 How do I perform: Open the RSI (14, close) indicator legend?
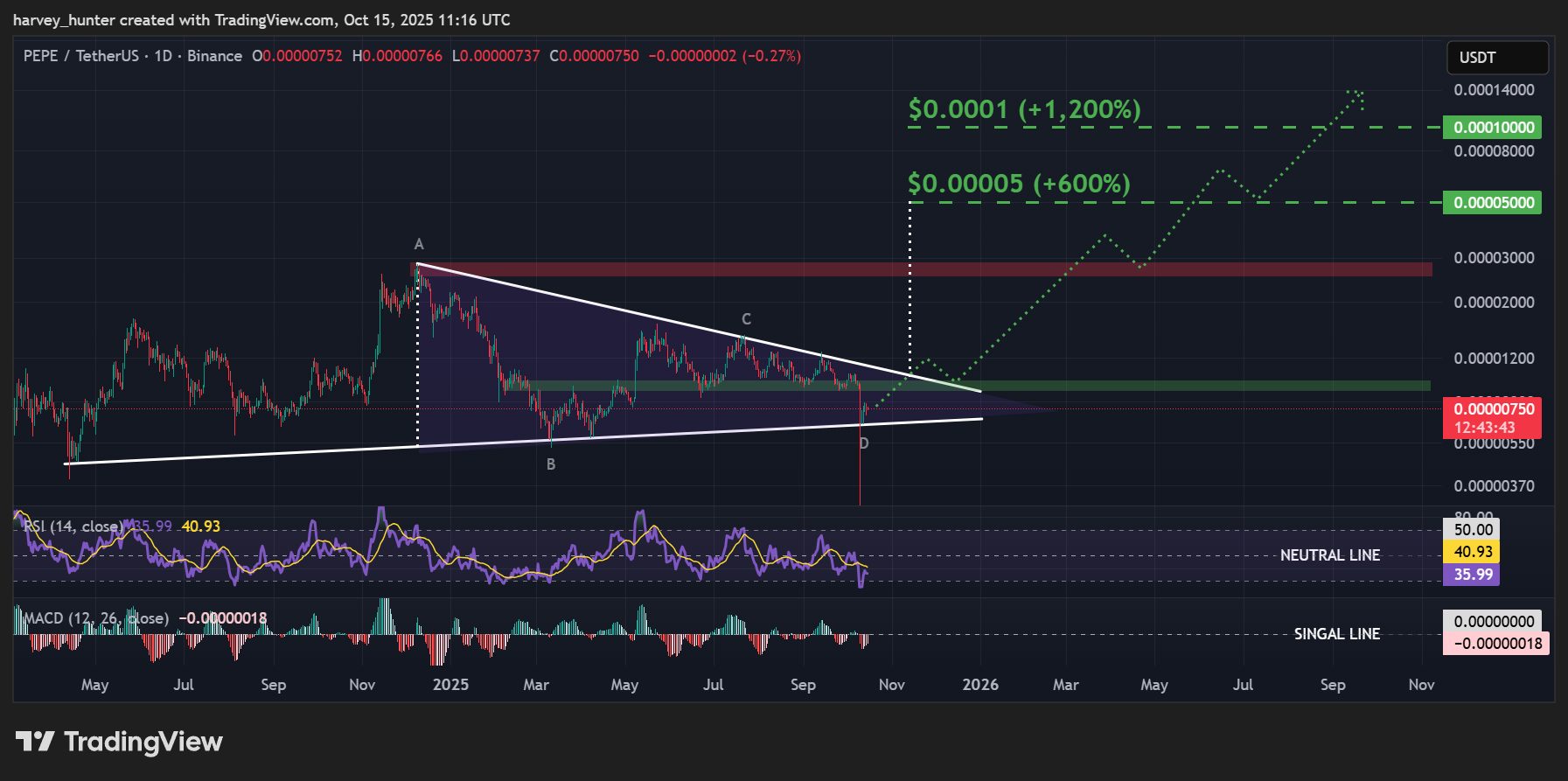click(x=74, y=526)
